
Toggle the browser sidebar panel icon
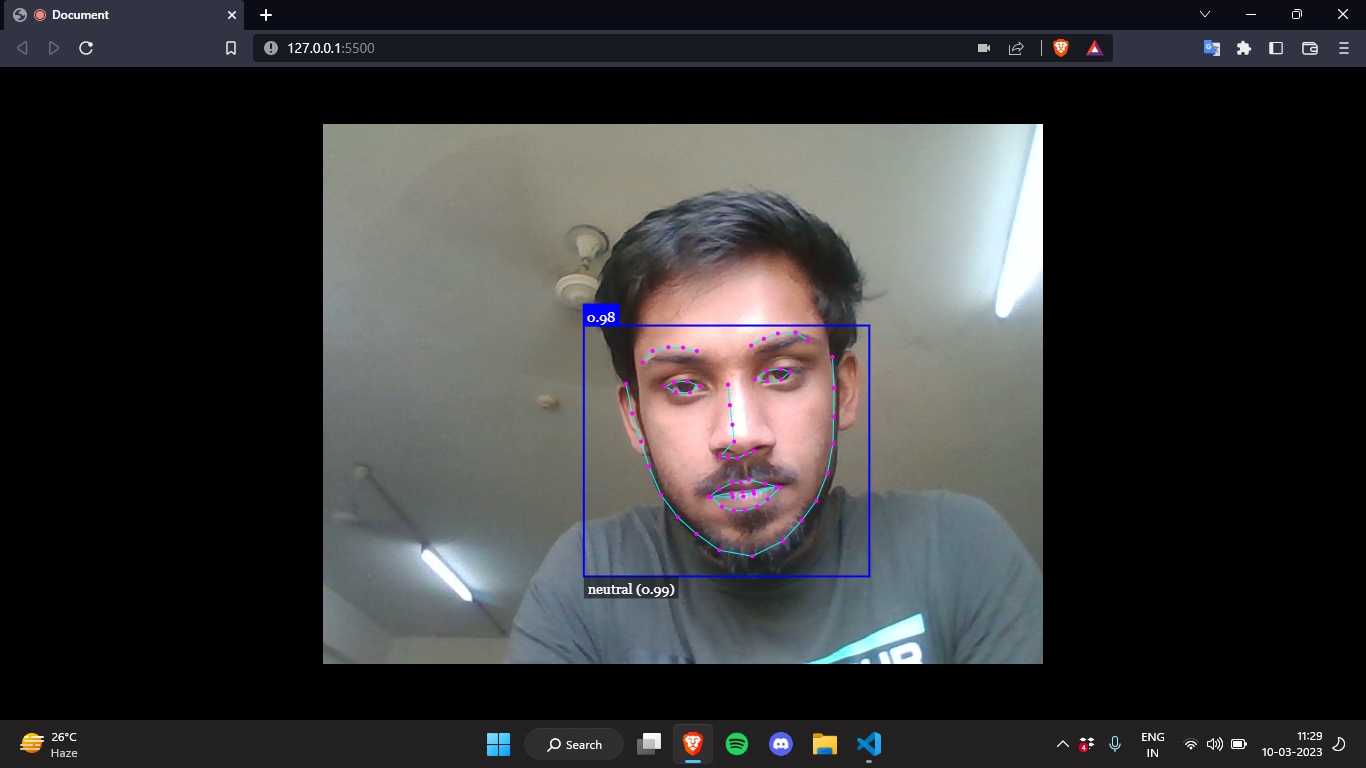1276,47
